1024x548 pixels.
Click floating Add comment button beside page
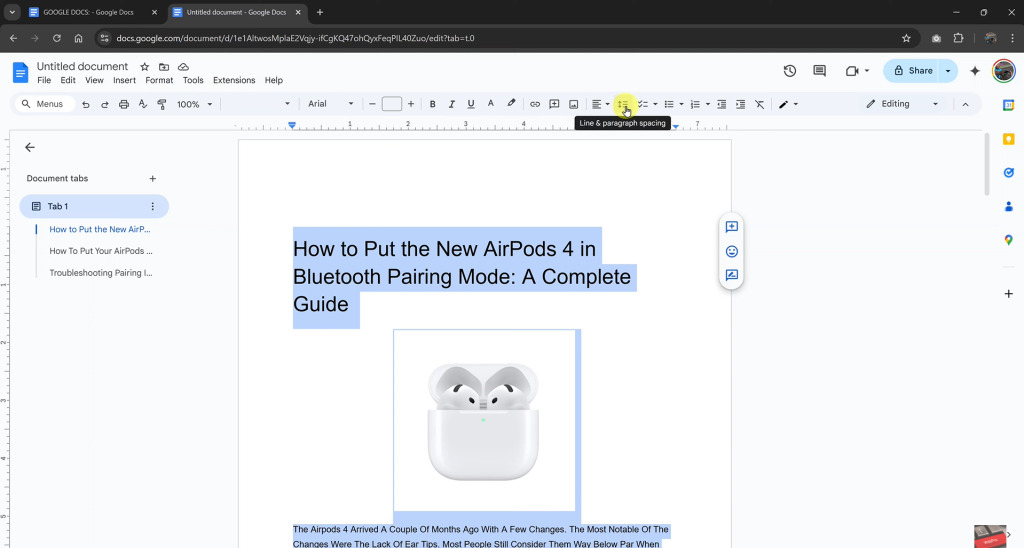coord(731,227)
